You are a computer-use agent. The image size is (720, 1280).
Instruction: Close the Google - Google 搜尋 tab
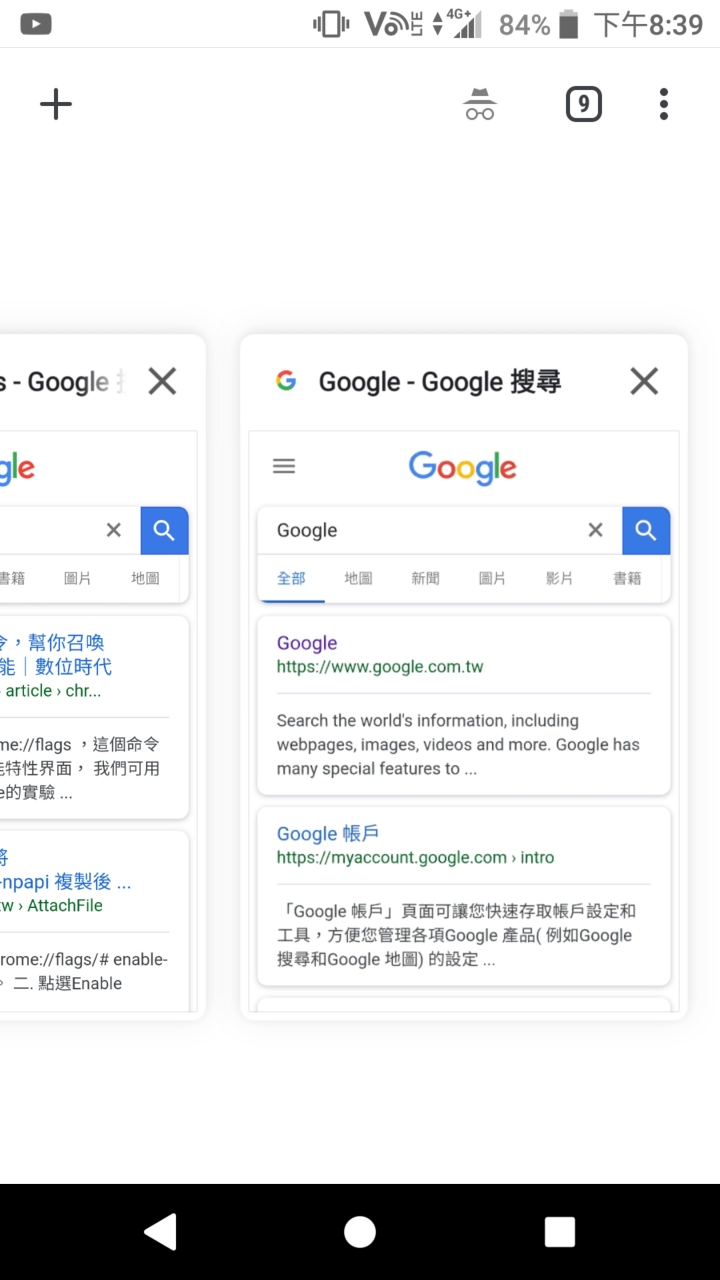(644, 381)
